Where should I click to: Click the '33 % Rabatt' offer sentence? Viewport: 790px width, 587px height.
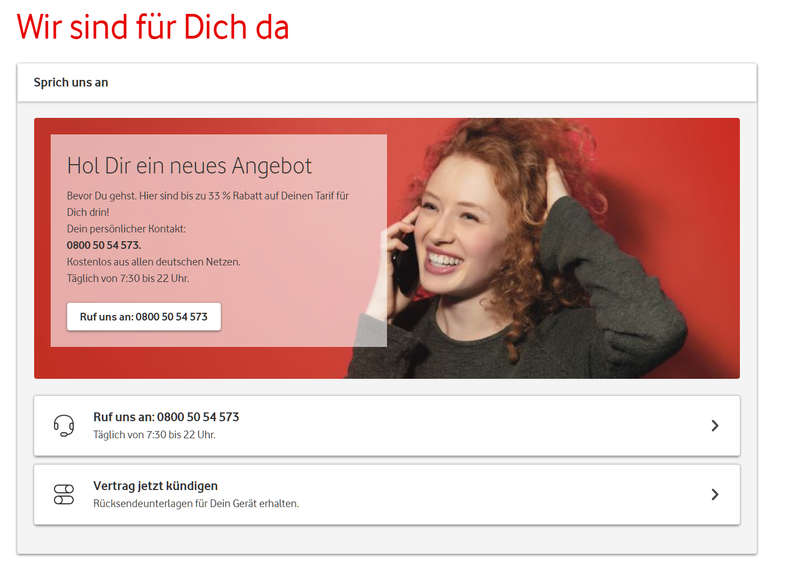click(x=208, y=204)
